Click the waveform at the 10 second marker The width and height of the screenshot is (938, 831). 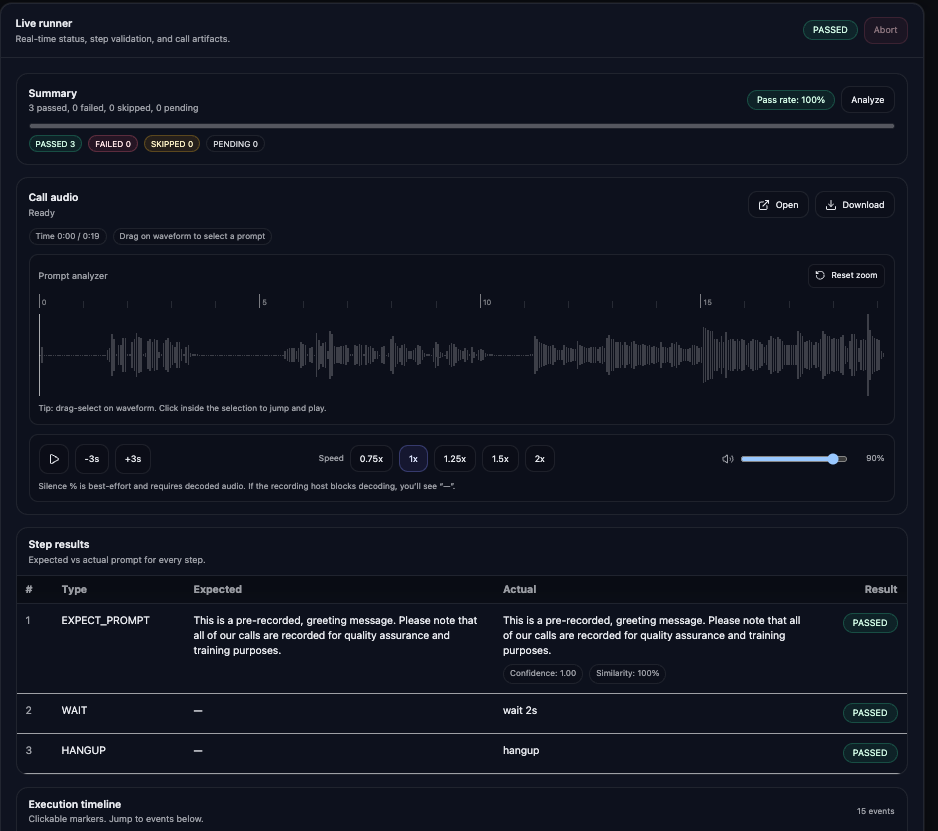pyautogui.click(x=482, y=355)
